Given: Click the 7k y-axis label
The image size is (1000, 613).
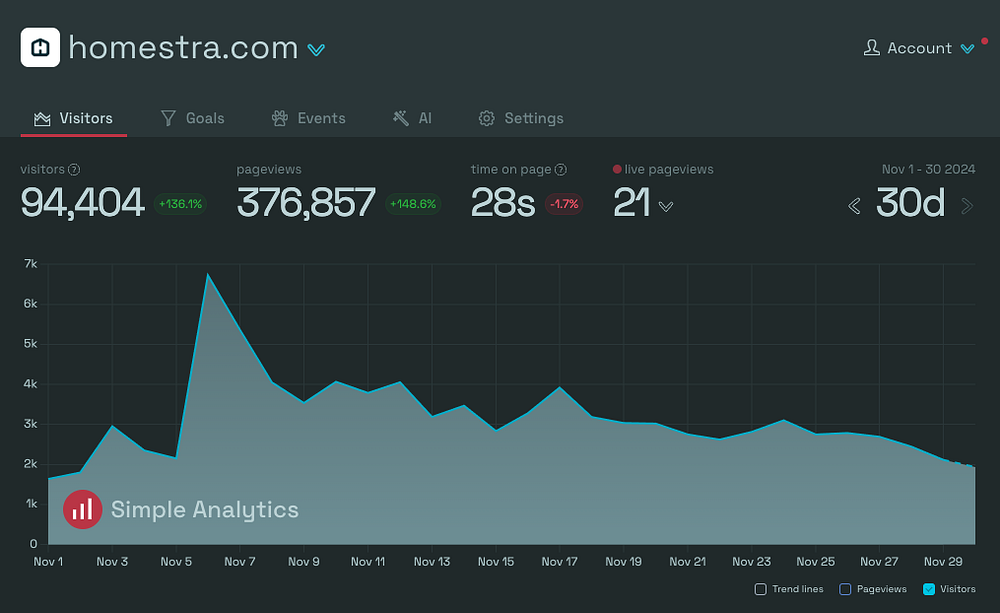Looking at the screenshot, I should (x=31, y=264).
